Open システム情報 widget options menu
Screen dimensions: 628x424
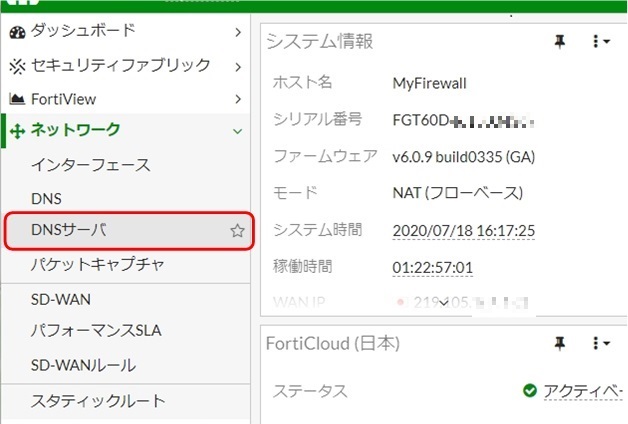(600, 41)
